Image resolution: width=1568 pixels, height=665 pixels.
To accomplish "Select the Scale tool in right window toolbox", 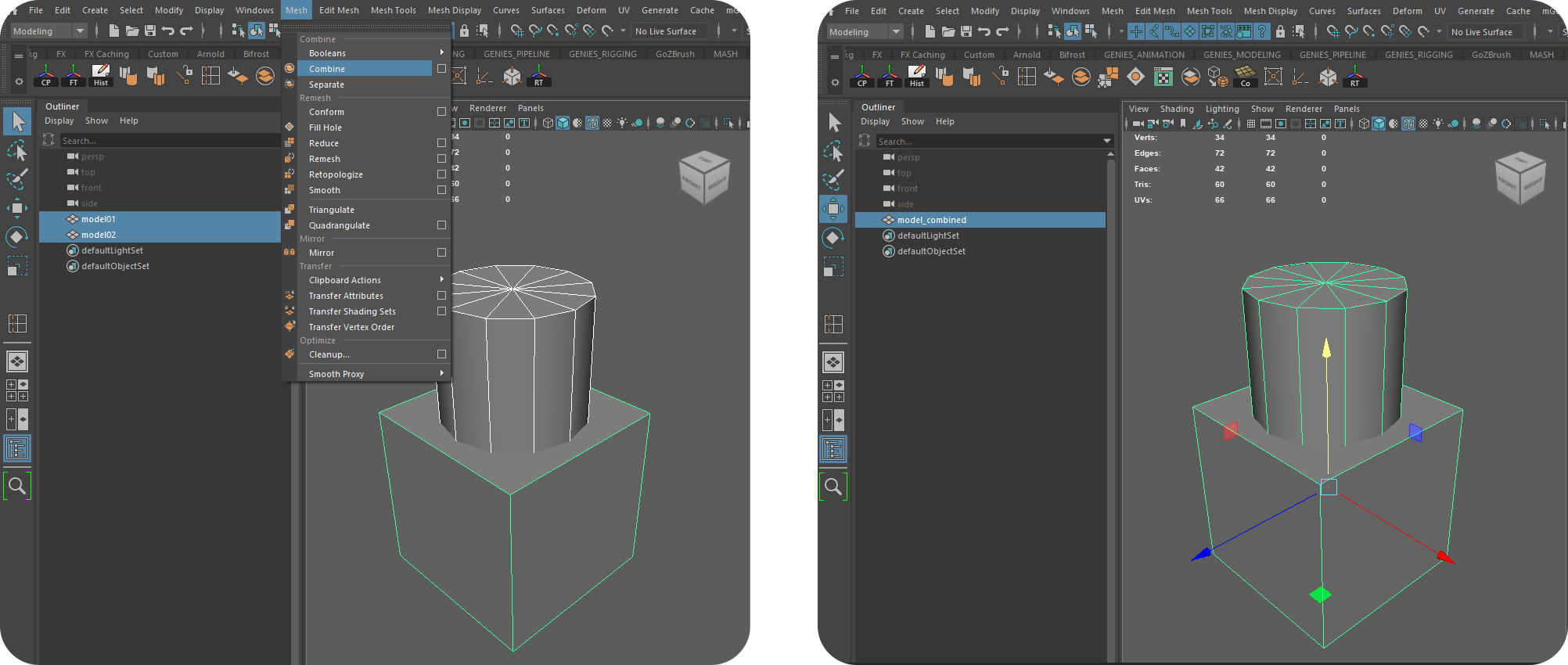I will click(x=833, y=267).
